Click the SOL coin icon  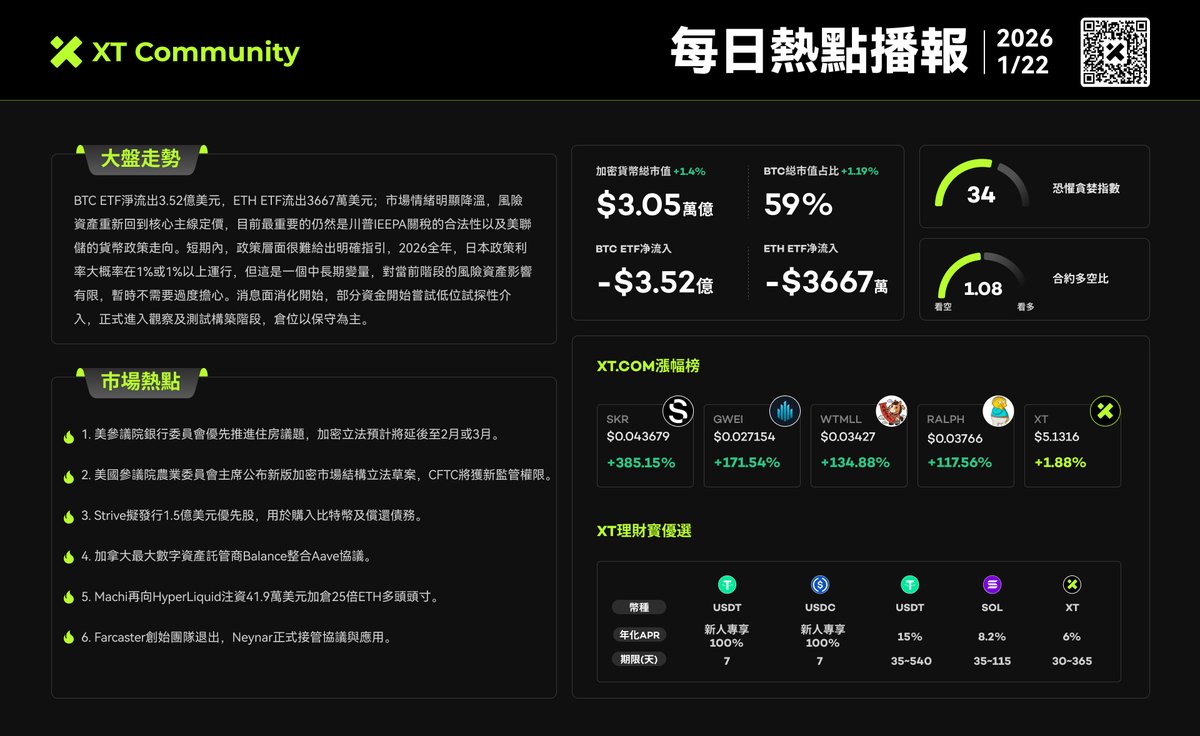pos(992,584)
